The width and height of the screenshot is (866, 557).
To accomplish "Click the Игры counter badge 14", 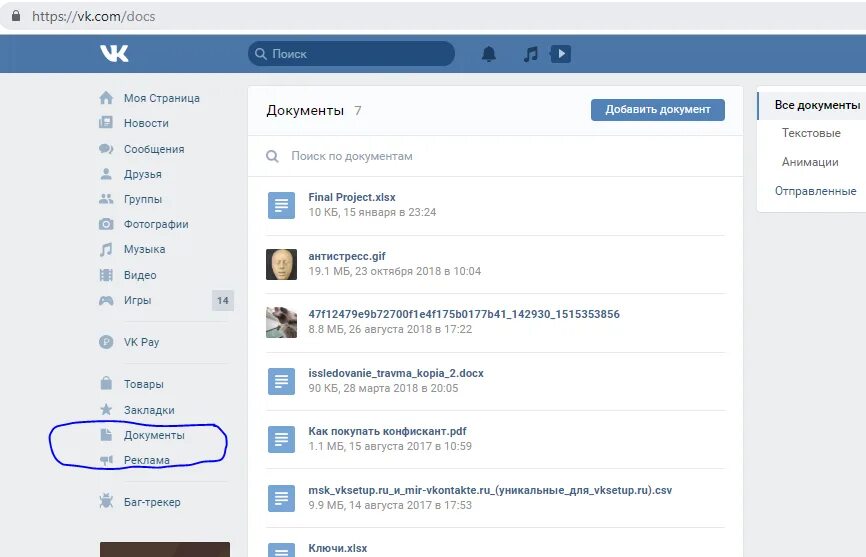I will (223, 300).
